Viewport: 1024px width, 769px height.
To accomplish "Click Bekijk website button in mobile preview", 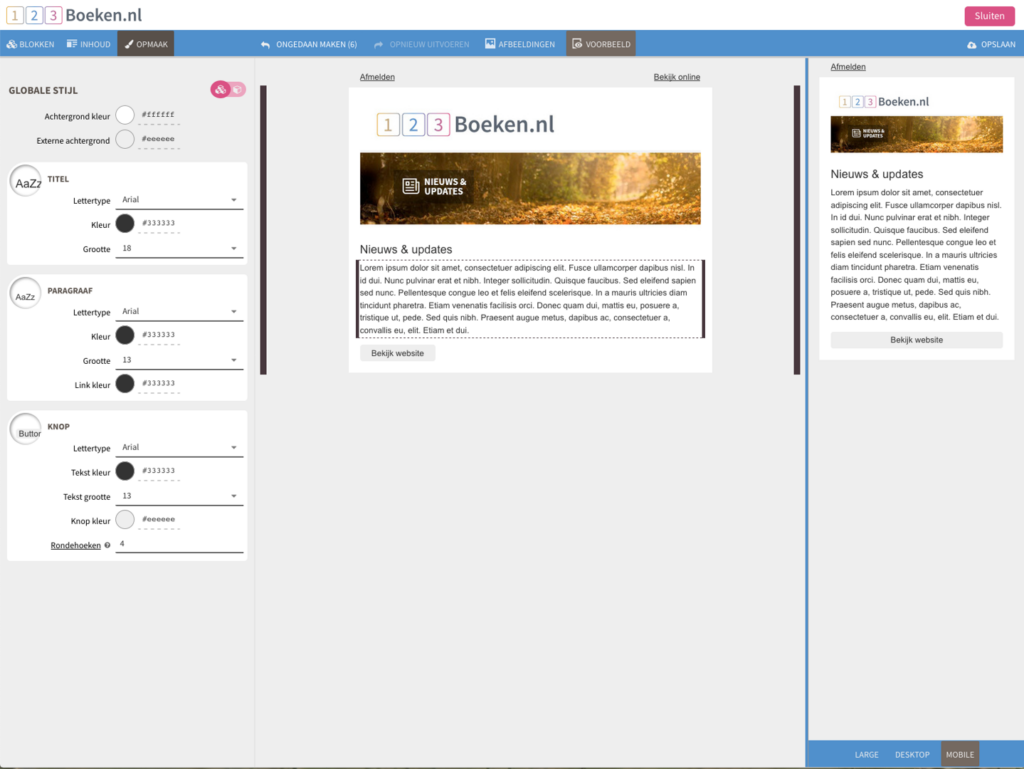I will [x=916, y=340].
